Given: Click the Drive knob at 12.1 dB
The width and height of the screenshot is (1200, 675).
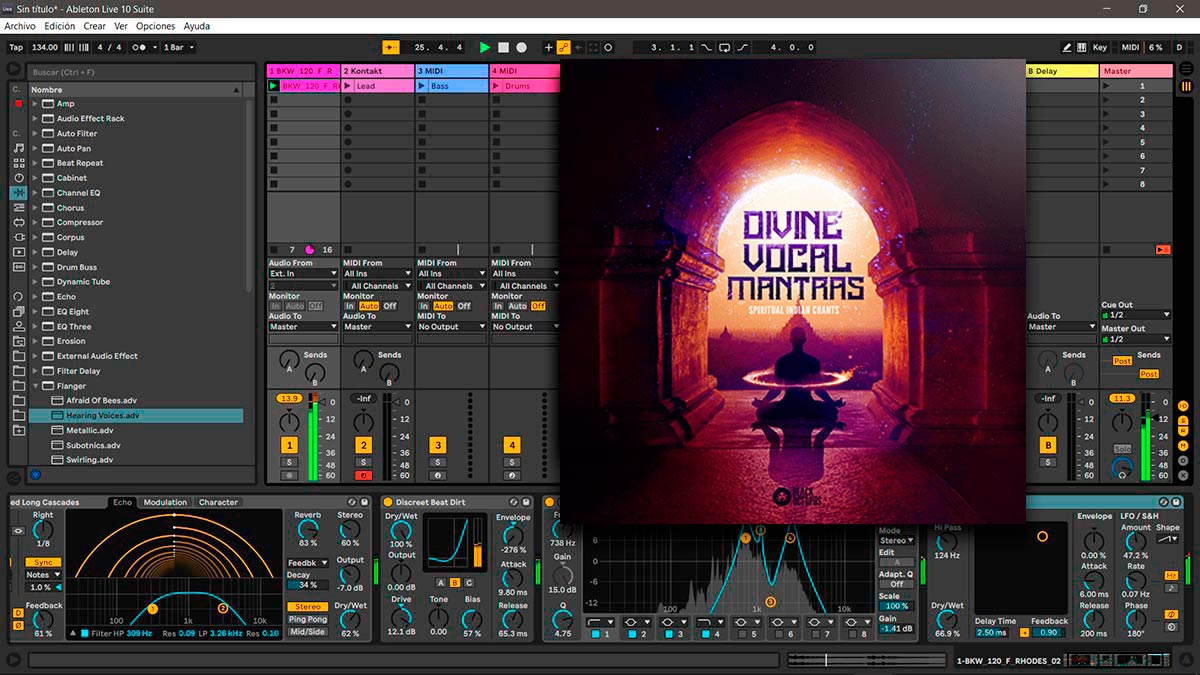Looking at the screenshot, I should click(x=401, y=616).
